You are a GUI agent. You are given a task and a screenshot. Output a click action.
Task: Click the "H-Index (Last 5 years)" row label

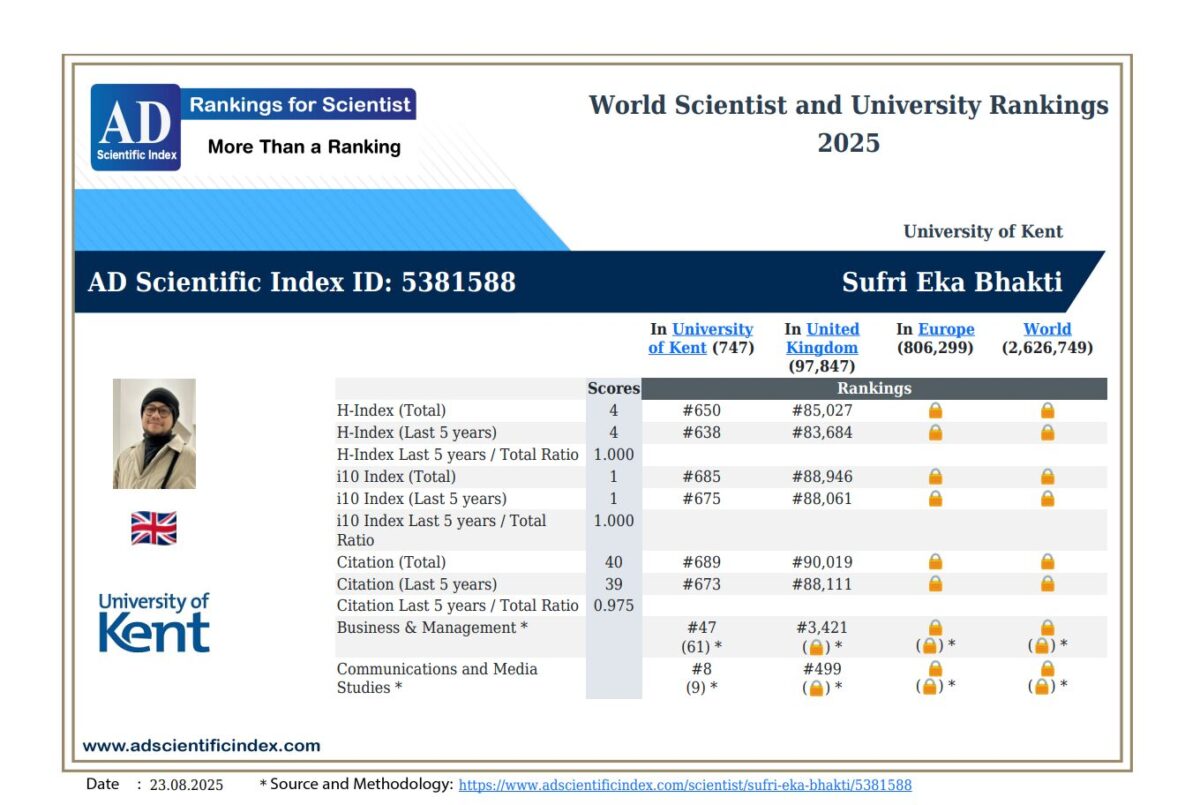416,432
